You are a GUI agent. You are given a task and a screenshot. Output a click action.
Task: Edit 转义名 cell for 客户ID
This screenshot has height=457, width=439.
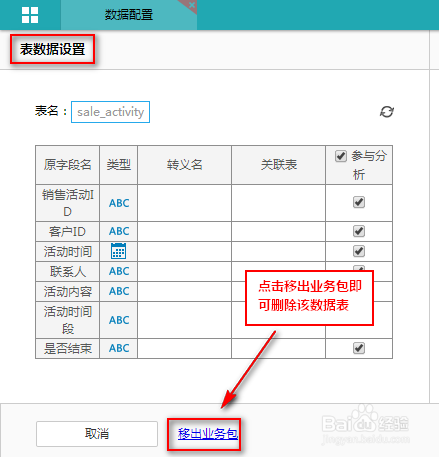pyautogui.click(x=185, y=231)
